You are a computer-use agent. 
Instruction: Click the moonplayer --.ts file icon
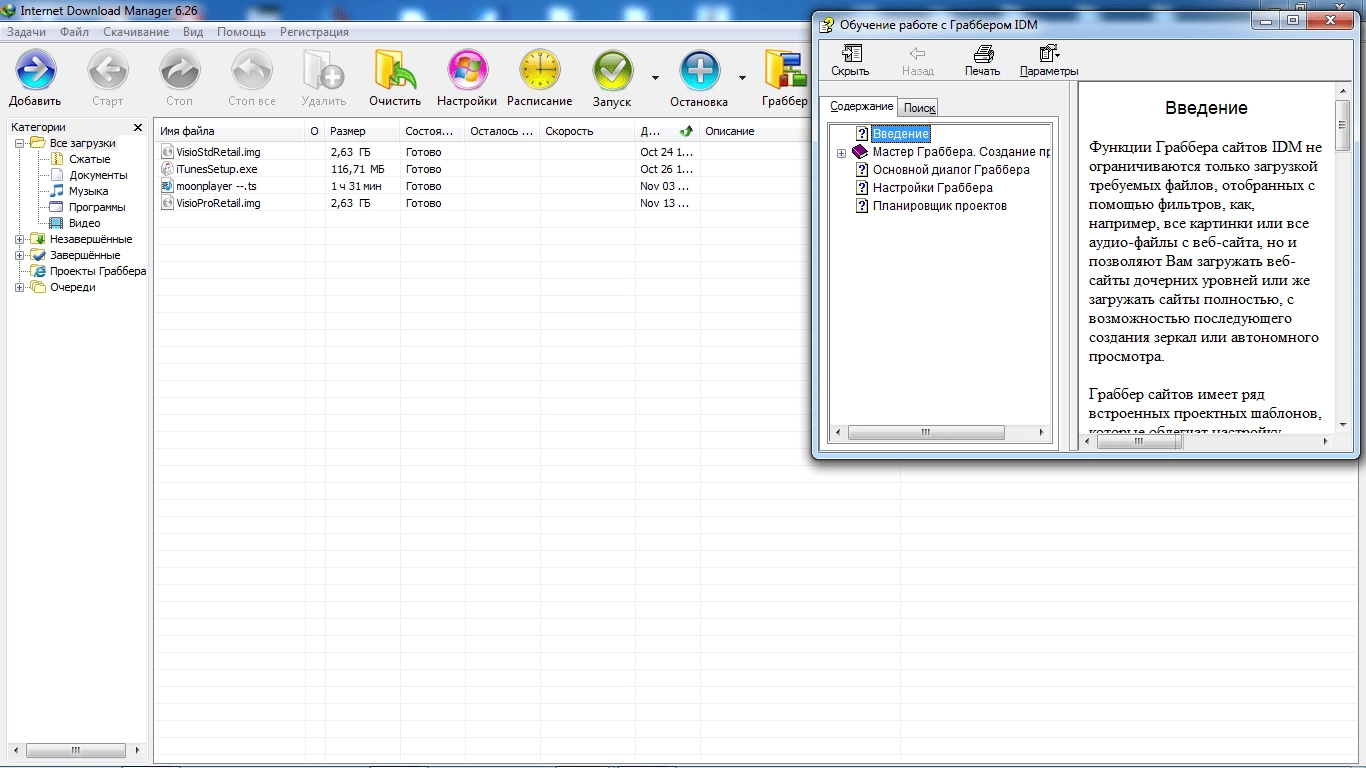click(168, 186)
